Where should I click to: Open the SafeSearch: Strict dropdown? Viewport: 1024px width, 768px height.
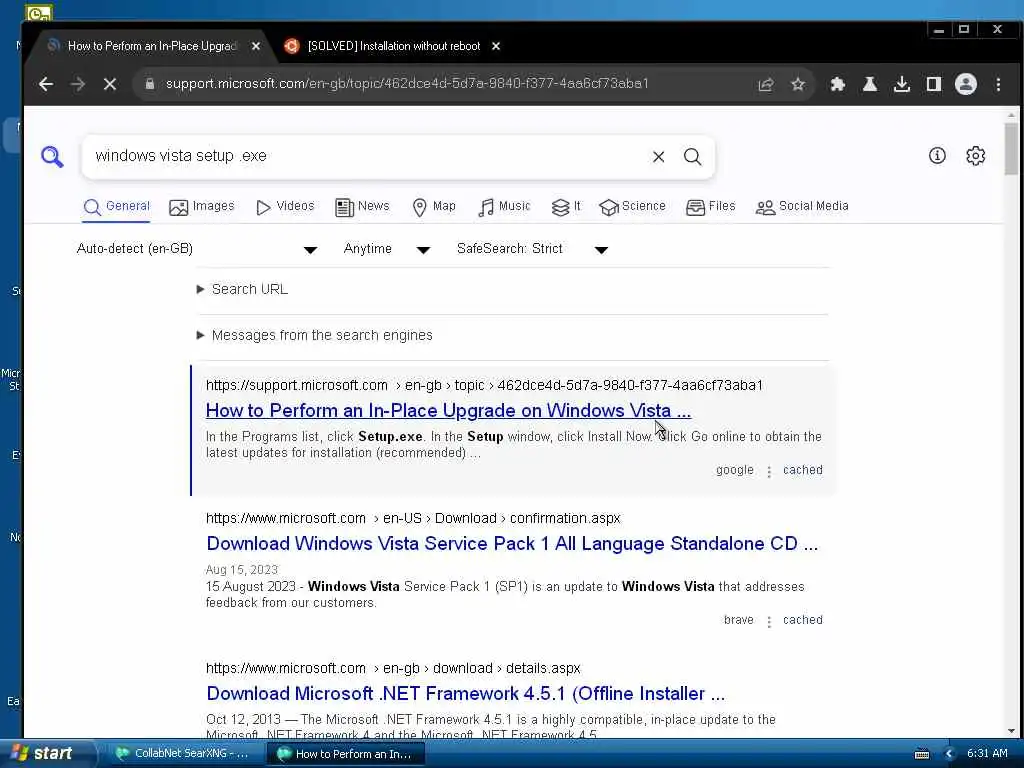pos(533,249)
